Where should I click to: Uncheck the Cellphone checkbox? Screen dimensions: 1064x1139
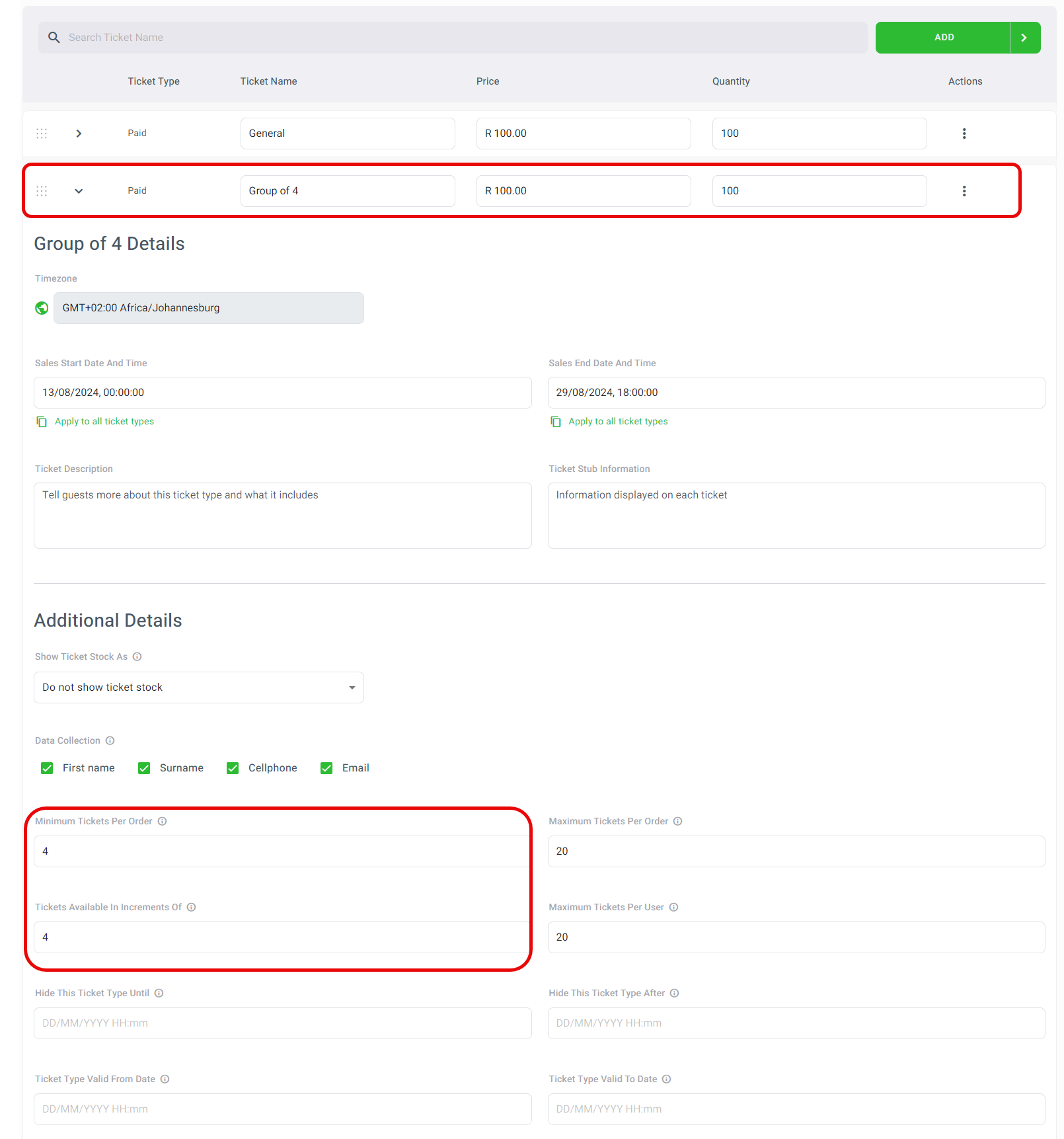click(x=233, y=768)
